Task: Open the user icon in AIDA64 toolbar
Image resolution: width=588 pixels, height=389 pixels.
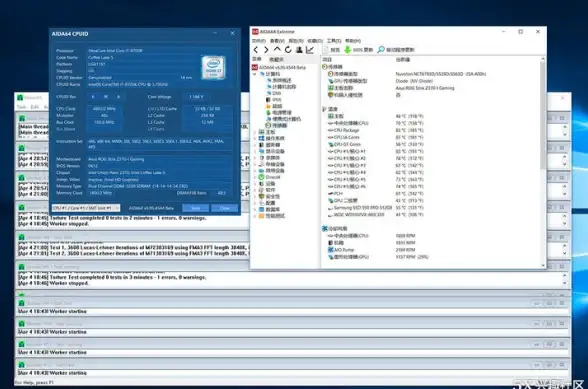Action: point(299,50)
